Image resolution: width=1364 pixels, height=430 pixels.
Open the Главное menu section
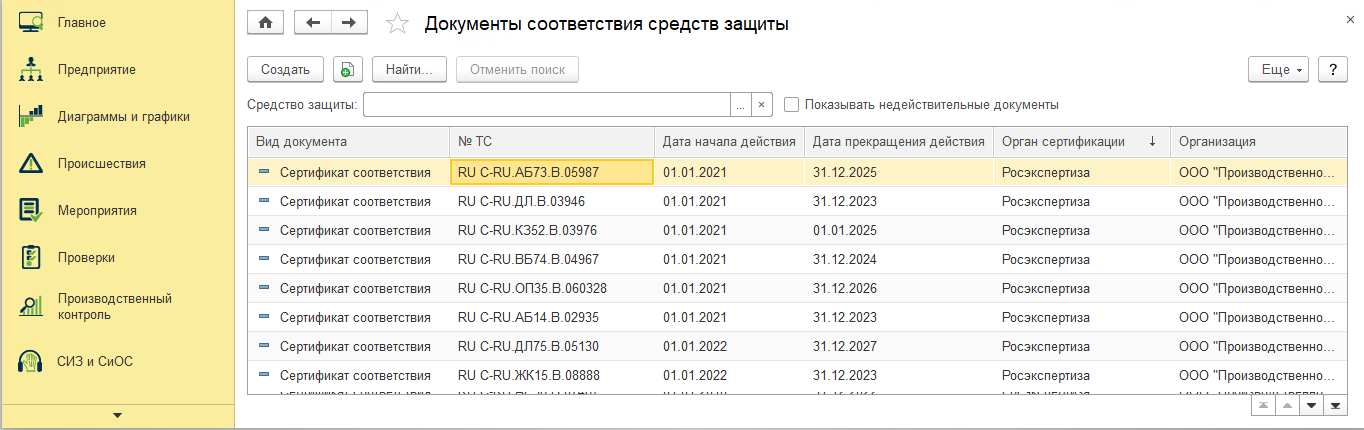click(81, 23)
